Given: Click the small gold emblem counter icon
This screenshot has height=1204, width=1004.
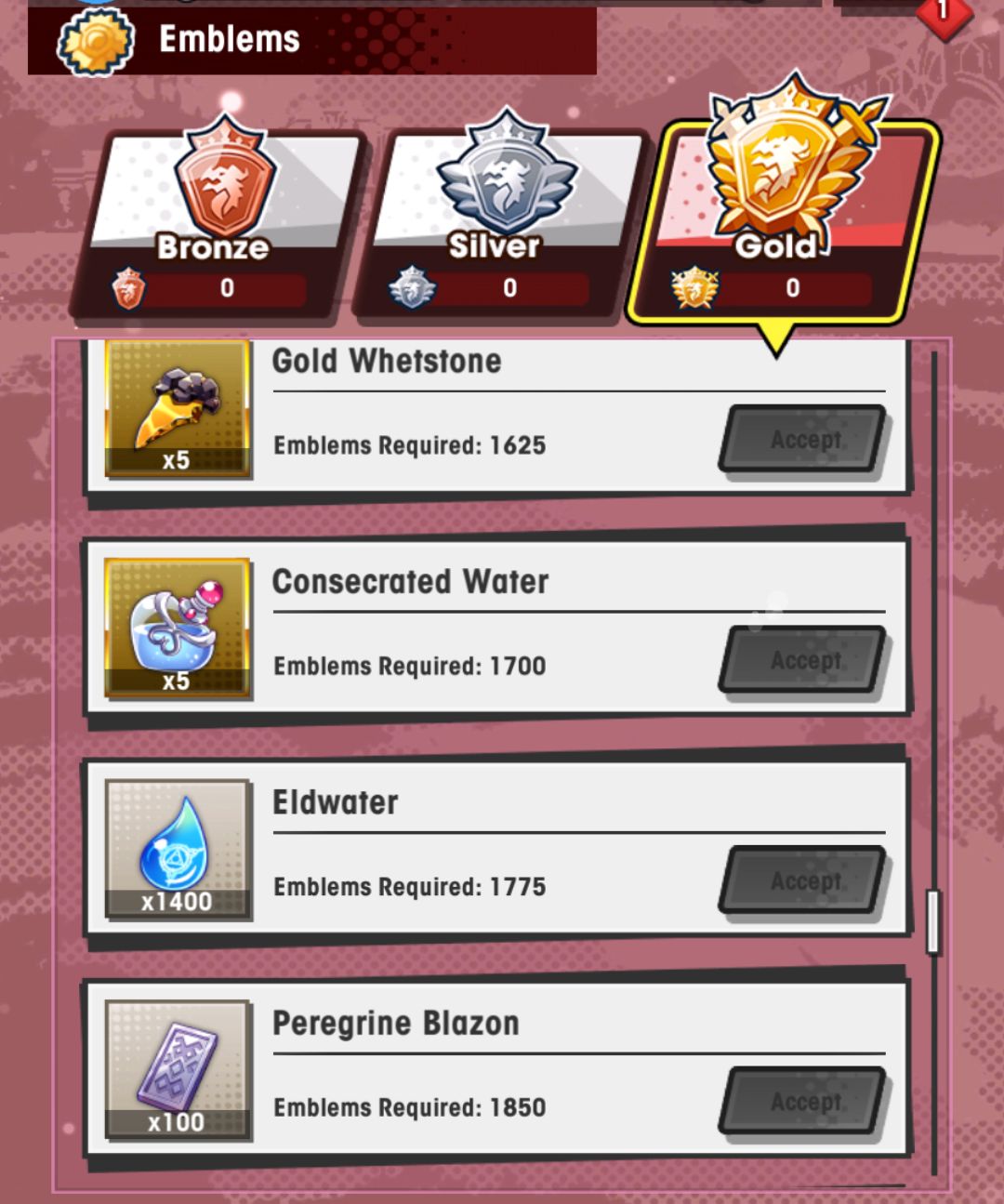Looking at the screenshot, I should pos(694,288).
